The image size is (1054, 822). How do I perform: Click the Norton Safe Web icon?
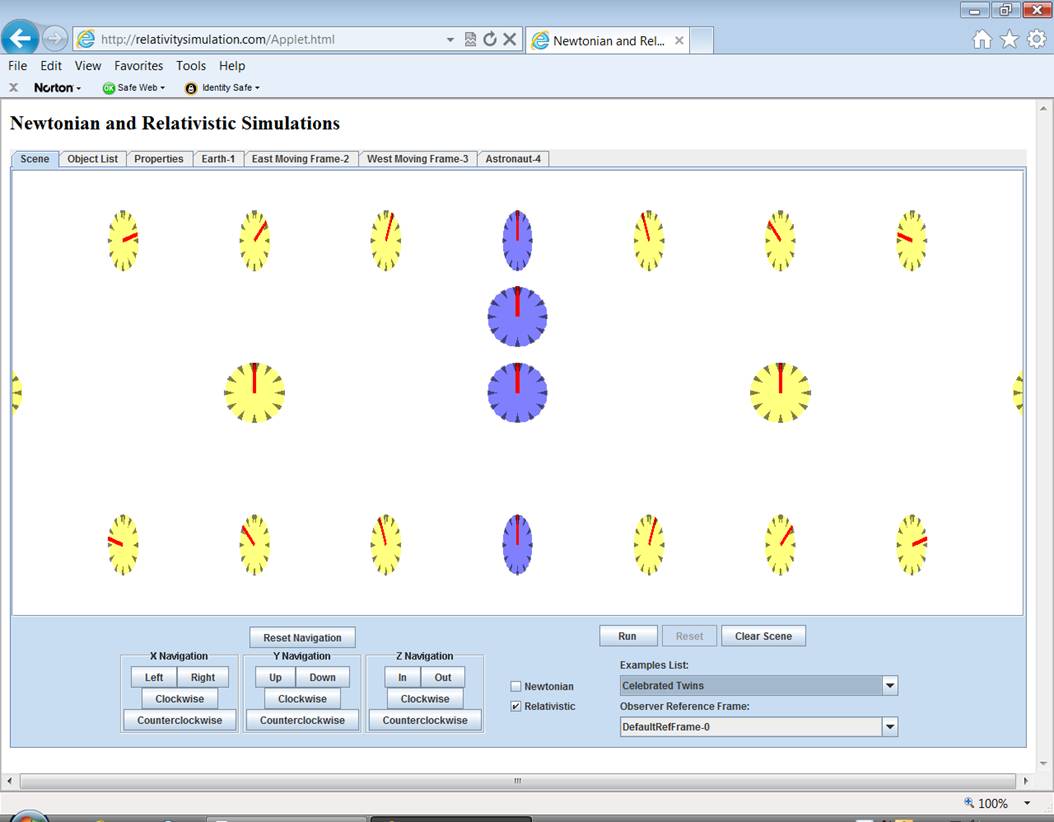[110, 88]
